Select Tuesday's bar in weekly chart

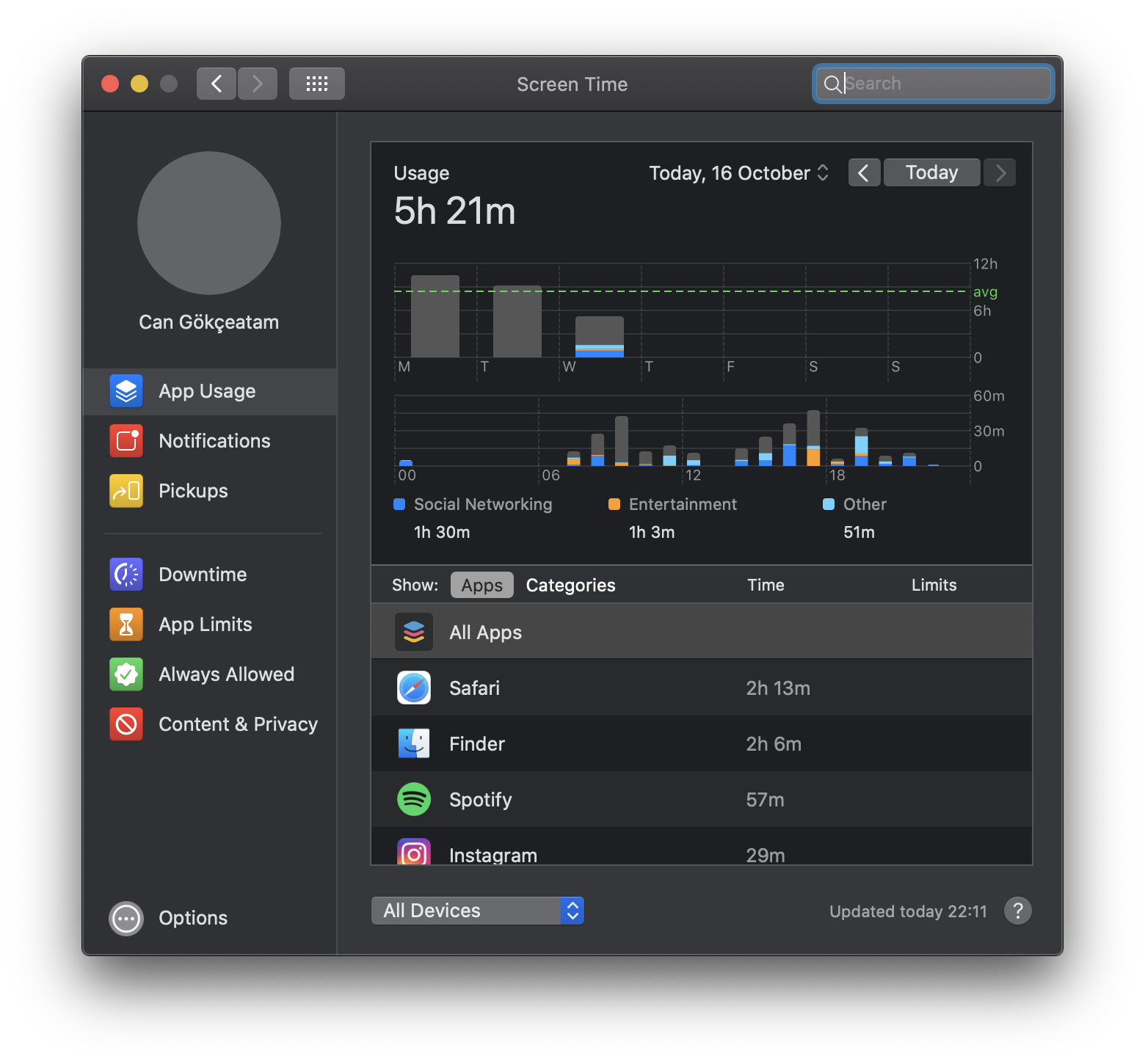517,321
